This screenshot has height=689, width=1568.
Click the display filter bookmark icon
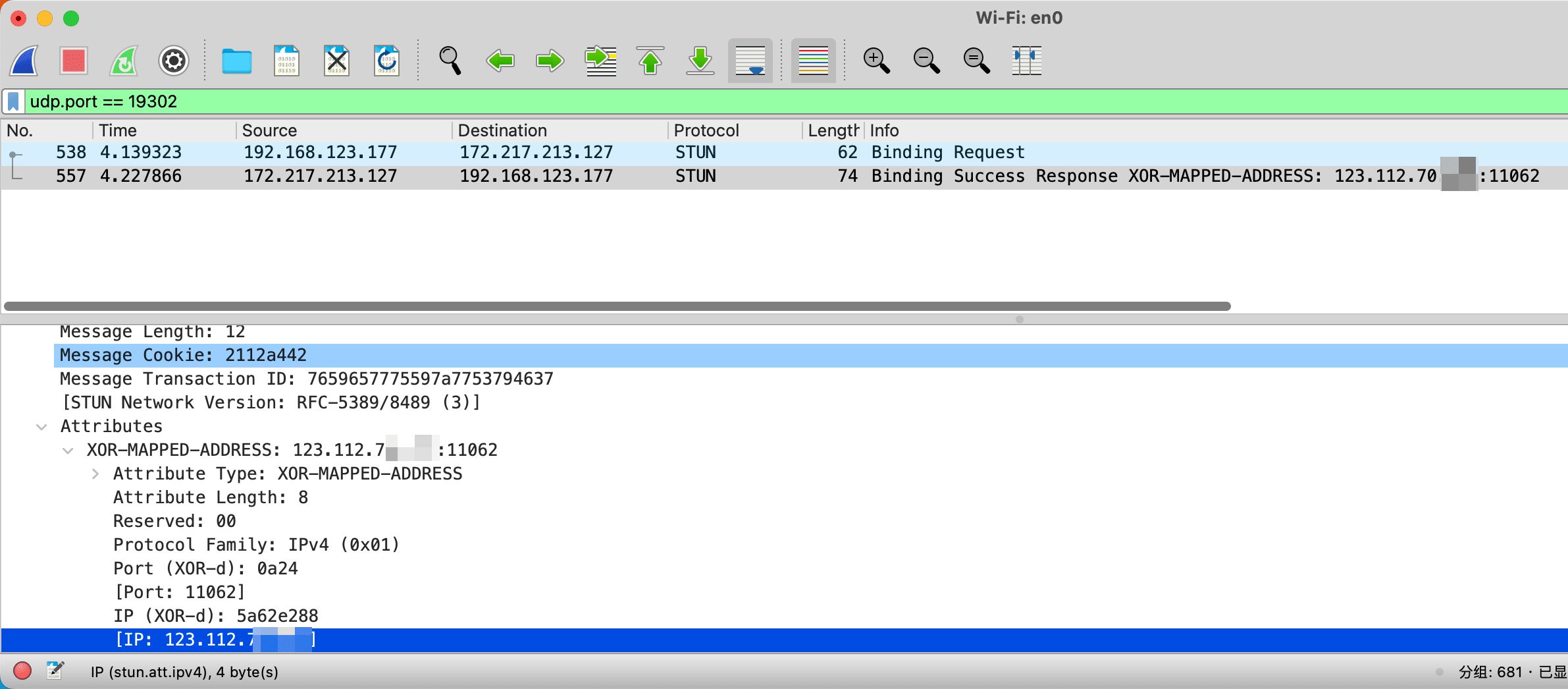point(13,101)
